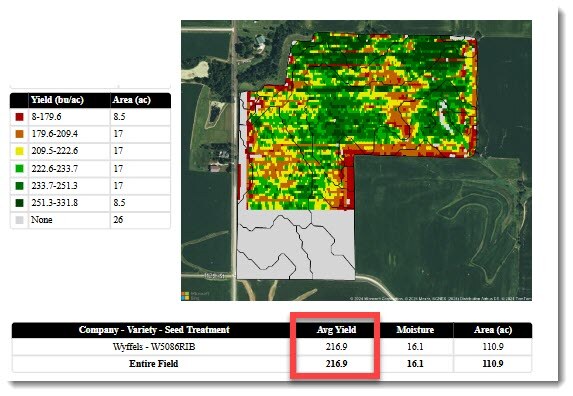Click the Microsoft Bing logo on map
573x396 pixels.
click(x=196, y=296)
